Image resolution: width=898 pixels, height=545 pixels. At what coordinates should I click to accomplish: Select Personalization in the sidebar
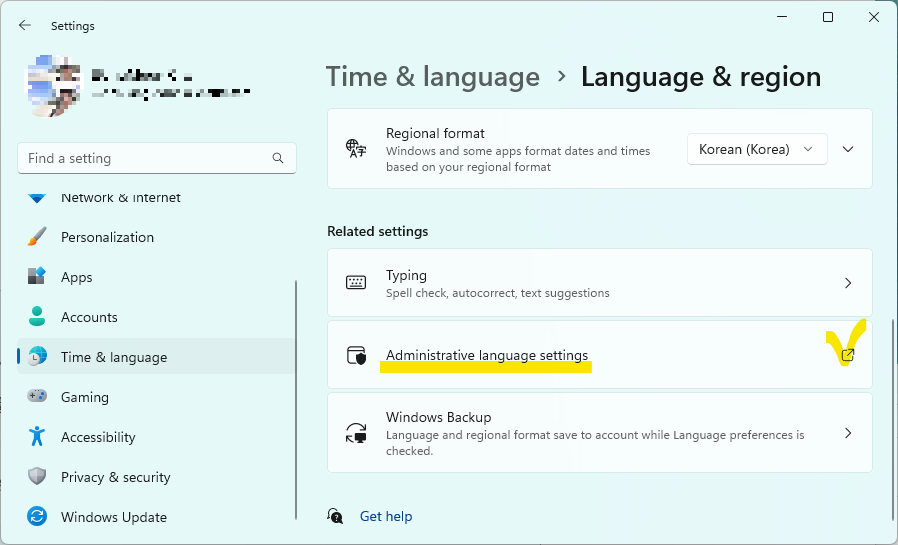coord(156,237)
